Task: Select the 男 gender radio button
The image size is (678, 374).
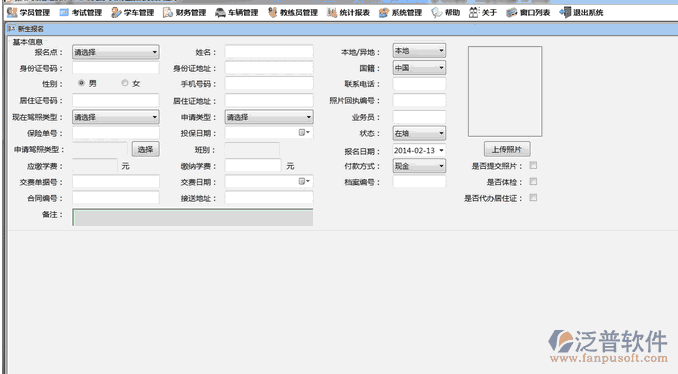Action: pos(81,83)
